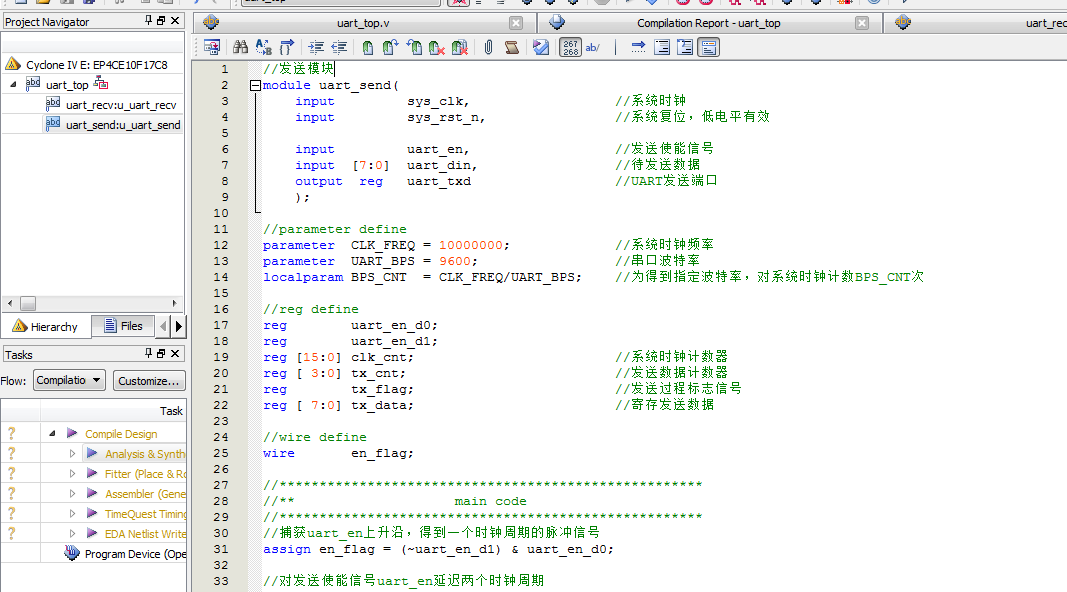Toggle line number display (267/268) button
The image size is (1067, 592).
570,47
